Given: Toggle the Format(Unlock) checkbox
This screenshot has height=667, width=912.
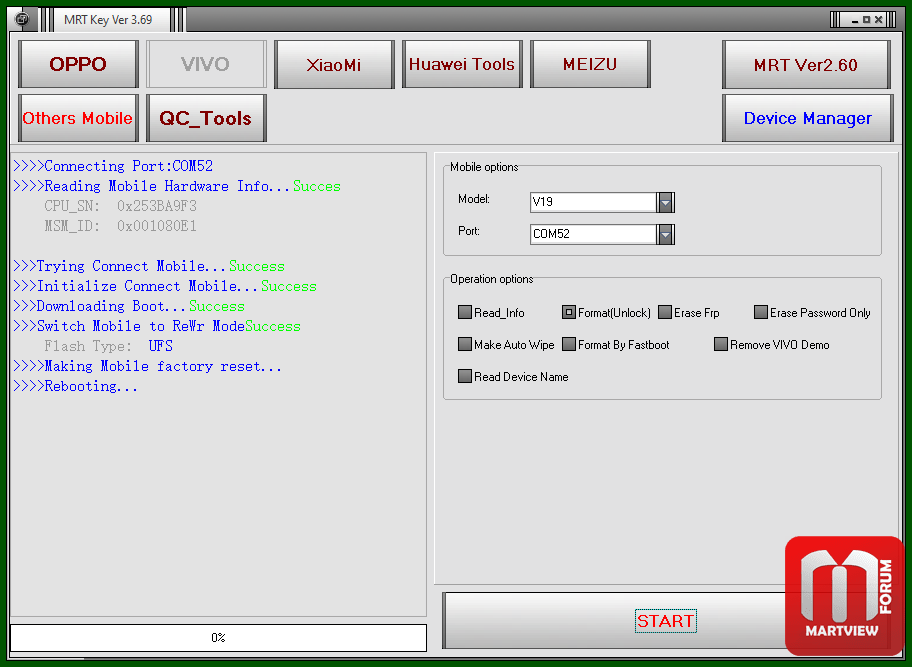Looking at the screenshot, I should click(568, 312).
